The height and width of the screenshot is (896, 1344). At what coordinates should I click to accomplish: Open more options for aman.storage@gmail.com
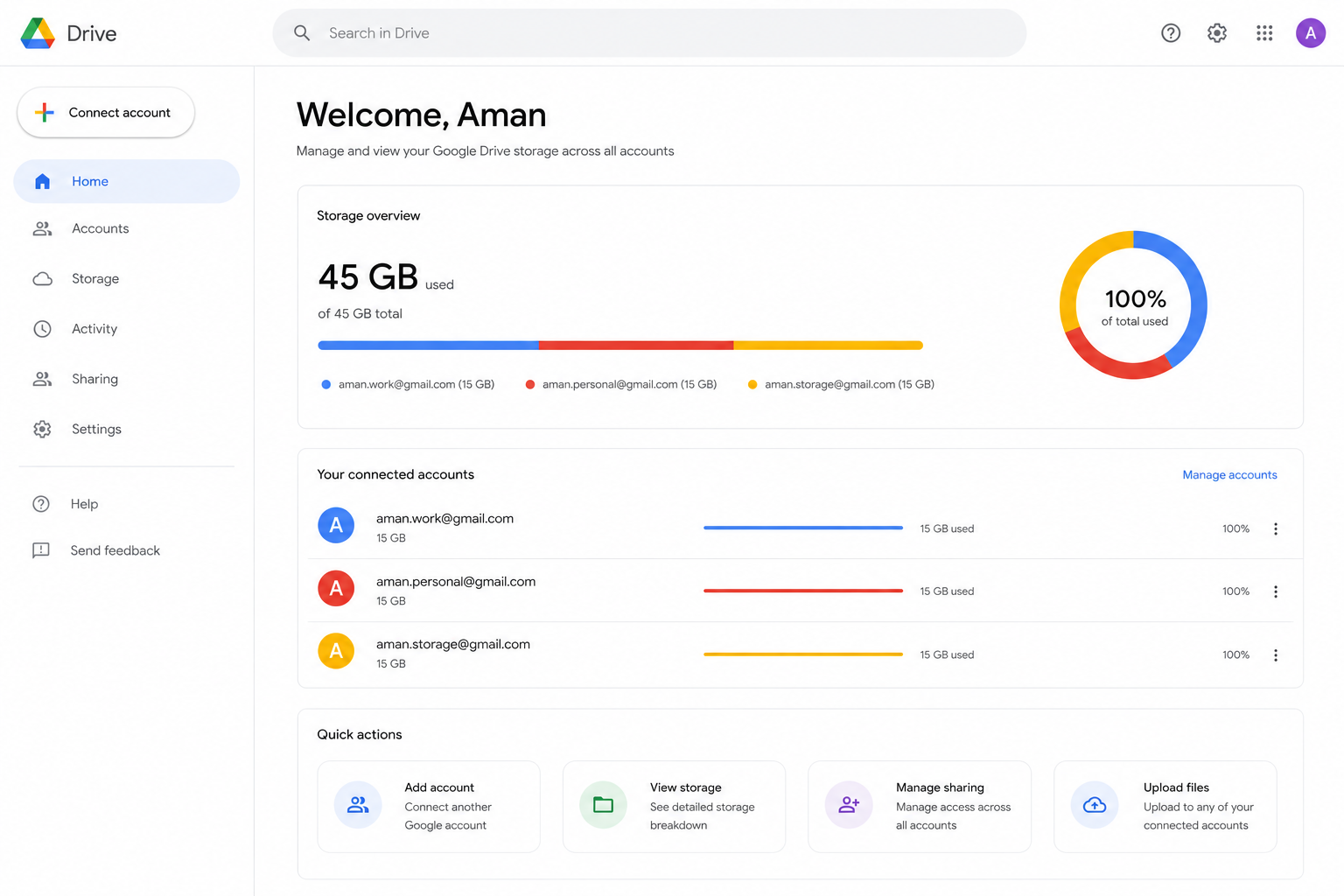point(1276,655)
